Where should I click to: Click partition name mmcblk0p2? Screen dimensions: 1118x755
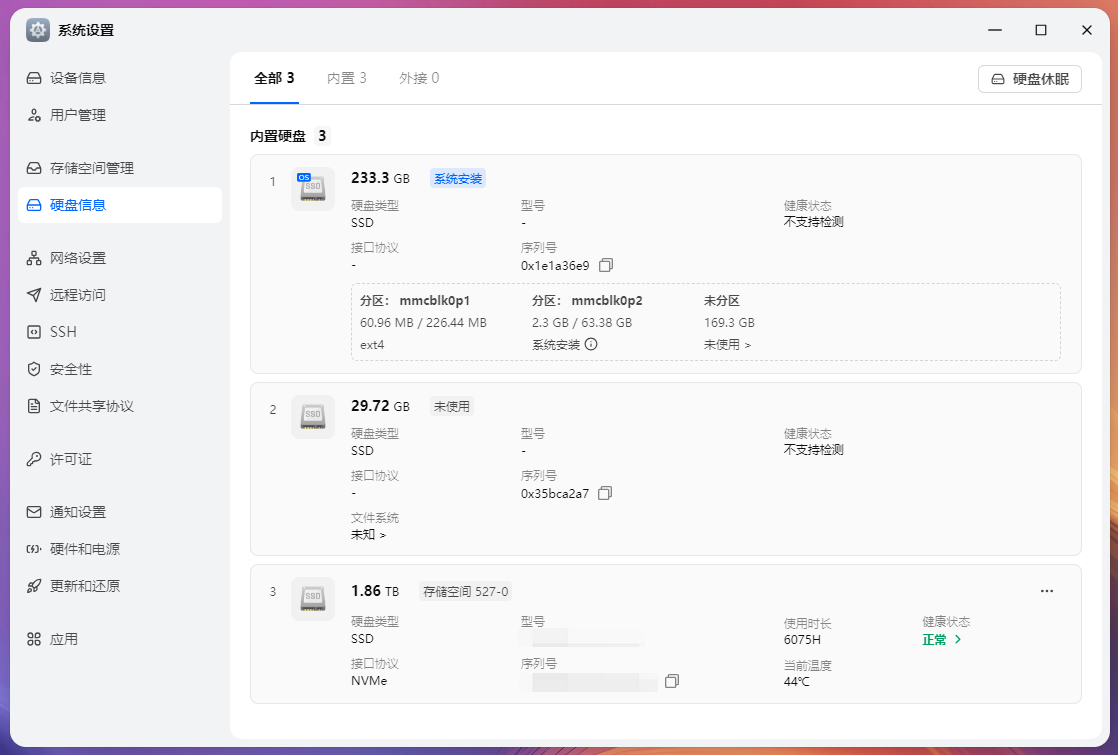pyautogui.click(x=607, y=301)
